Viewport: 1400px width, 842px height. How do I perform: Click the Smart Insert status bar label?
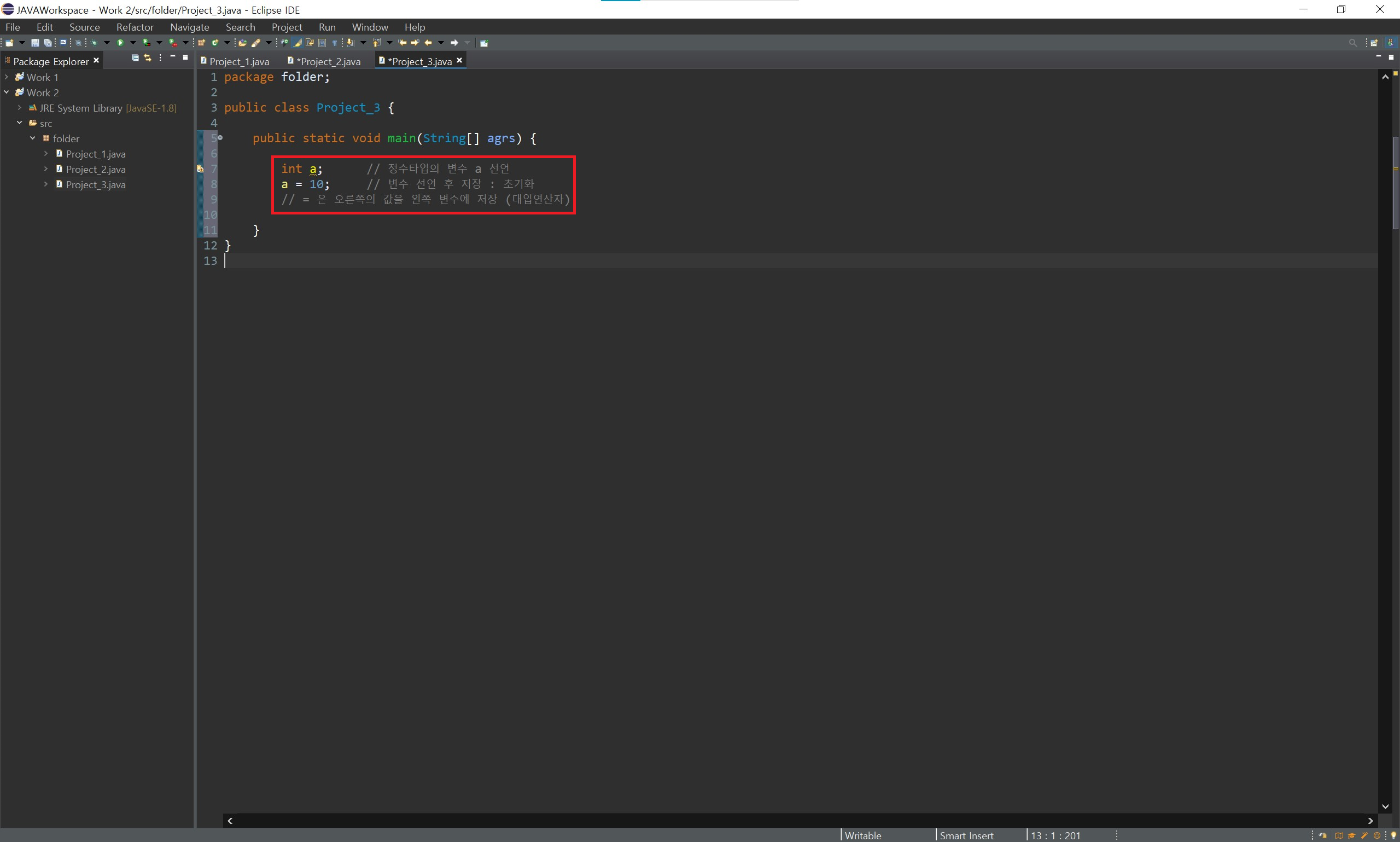tap(966, 835)
